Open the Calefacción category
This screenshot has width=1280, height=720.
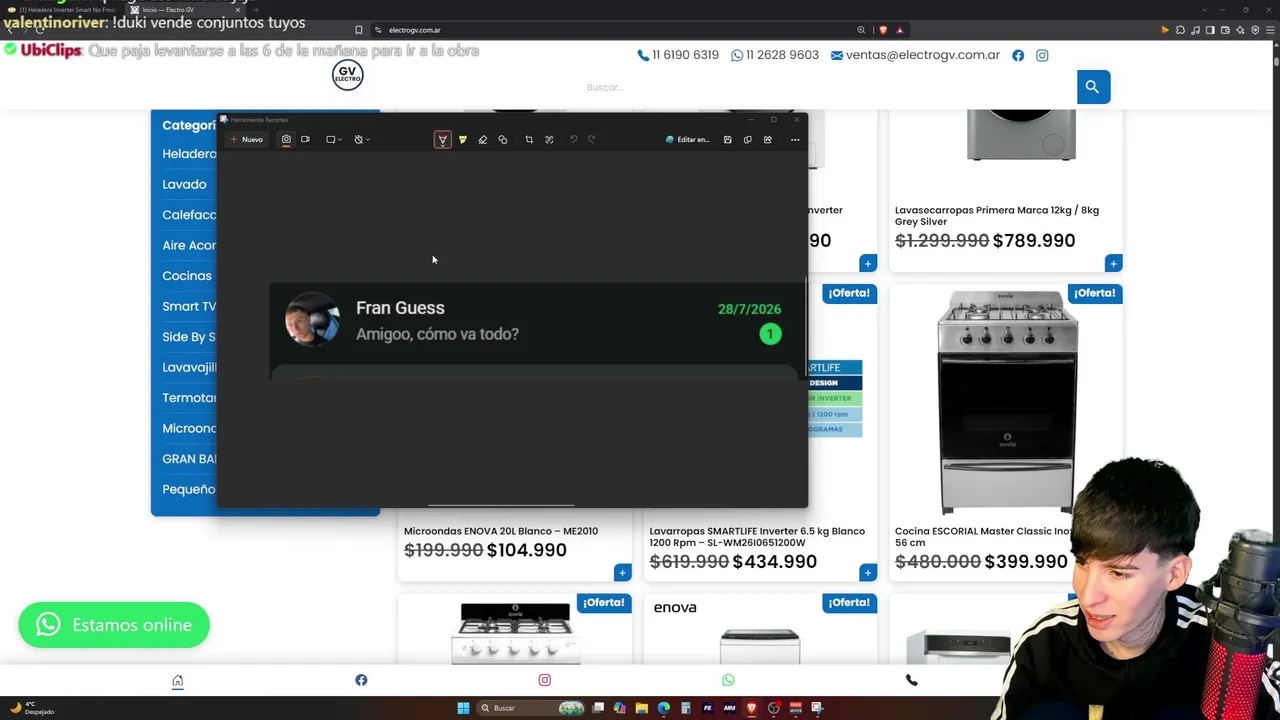(x=189, y=215)
